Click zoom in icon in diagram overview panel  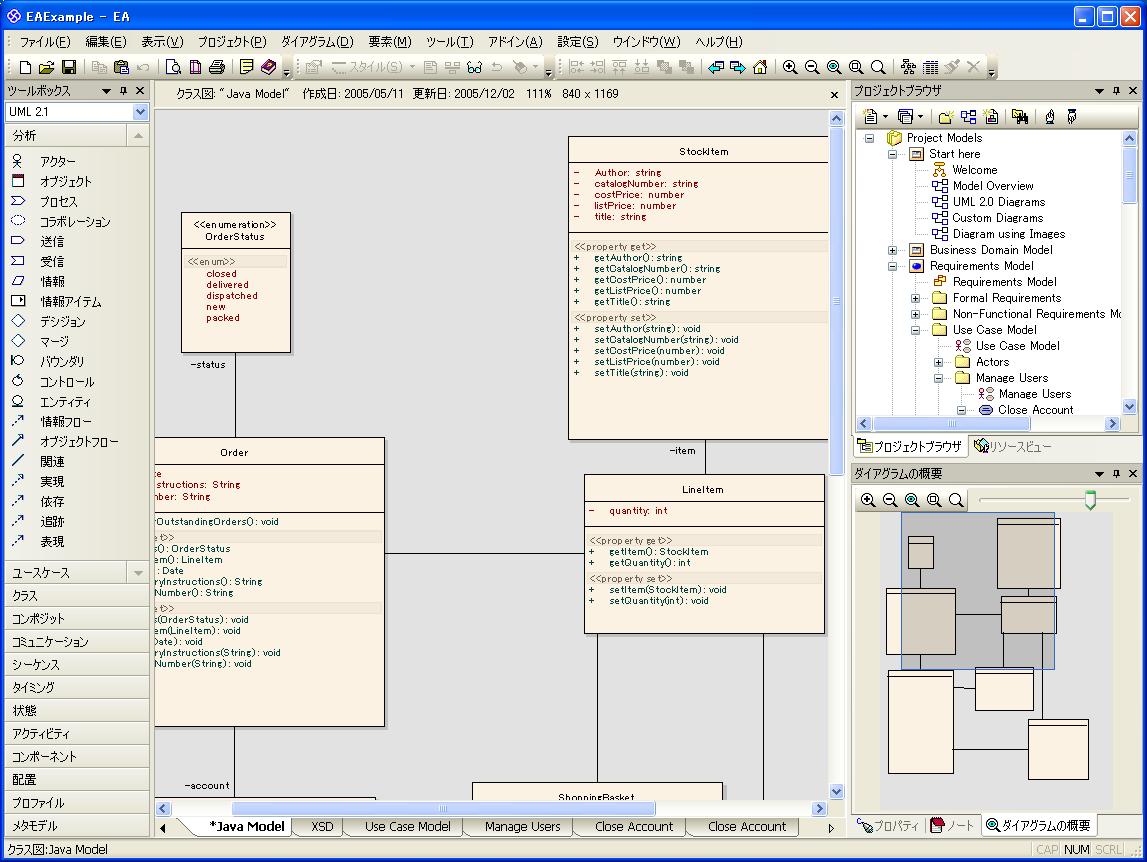click(x=868, y=500)
